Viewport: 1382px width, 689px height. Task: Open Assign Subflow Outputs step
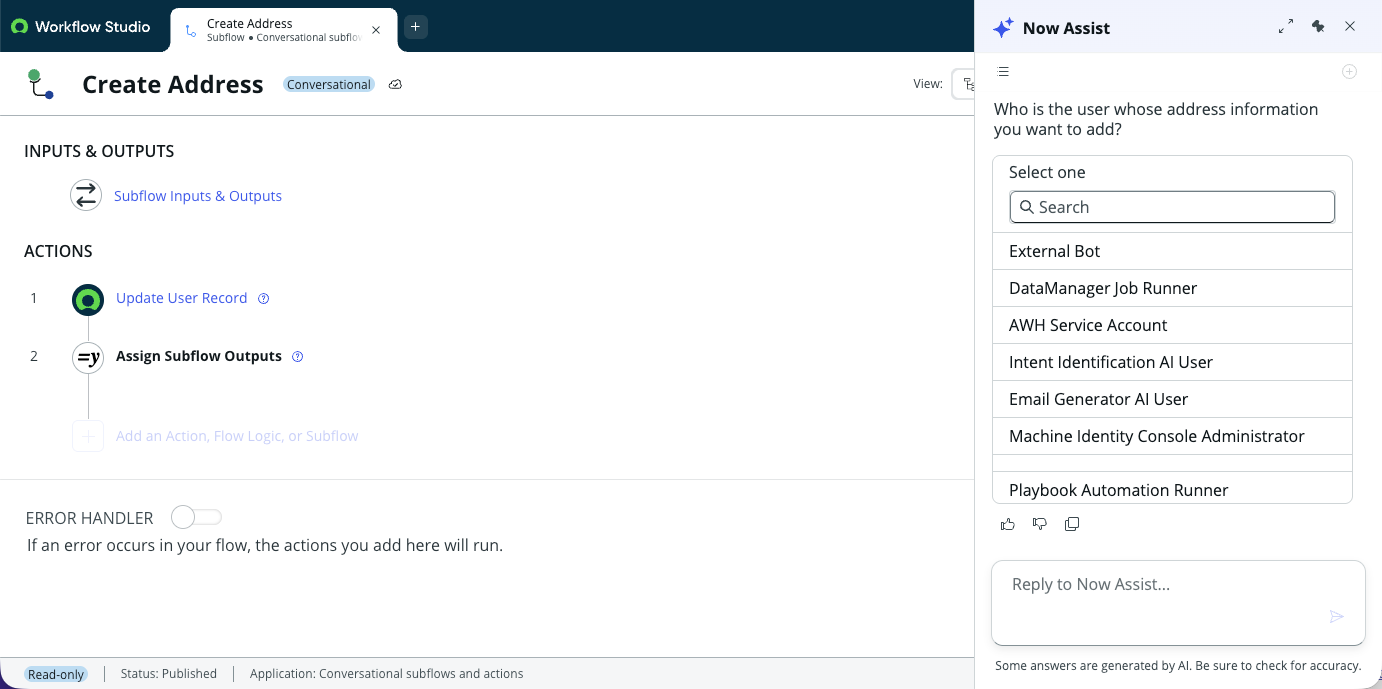click(199, 356)
